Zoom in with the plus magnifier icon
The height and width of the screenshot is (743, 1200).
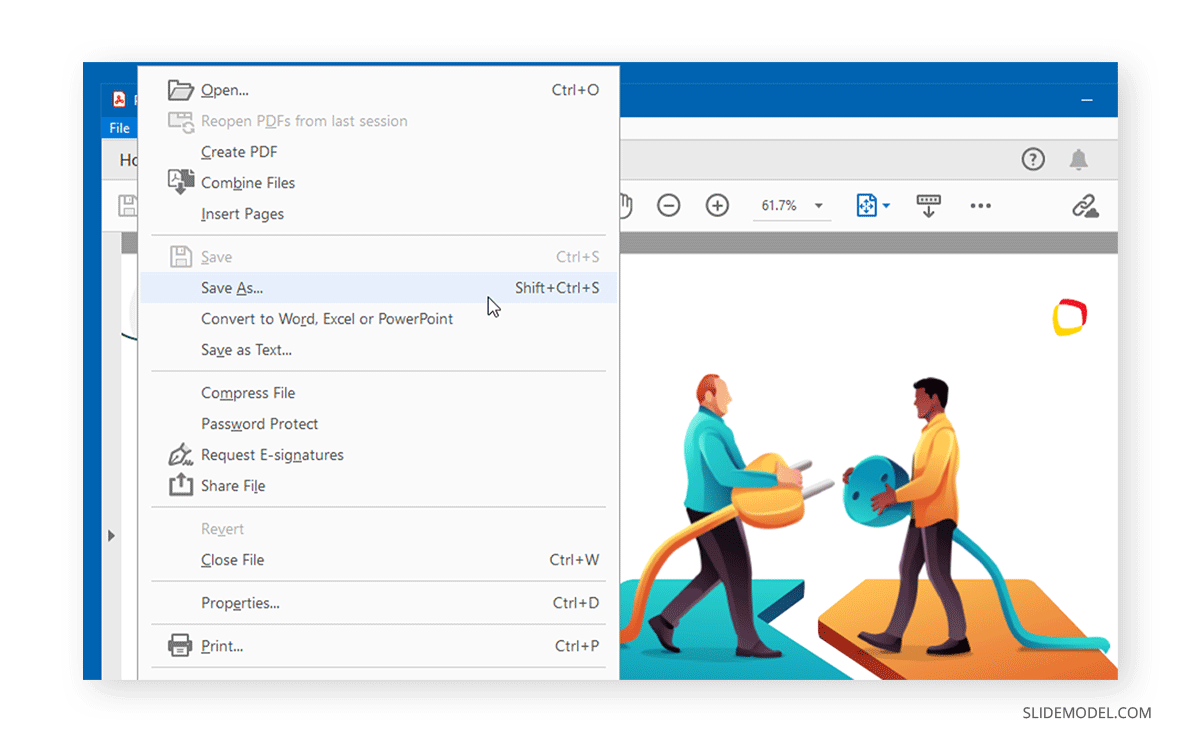717,206
